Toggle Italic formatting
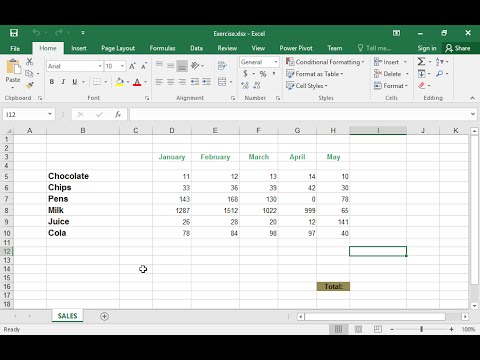 tap(63, 82)
